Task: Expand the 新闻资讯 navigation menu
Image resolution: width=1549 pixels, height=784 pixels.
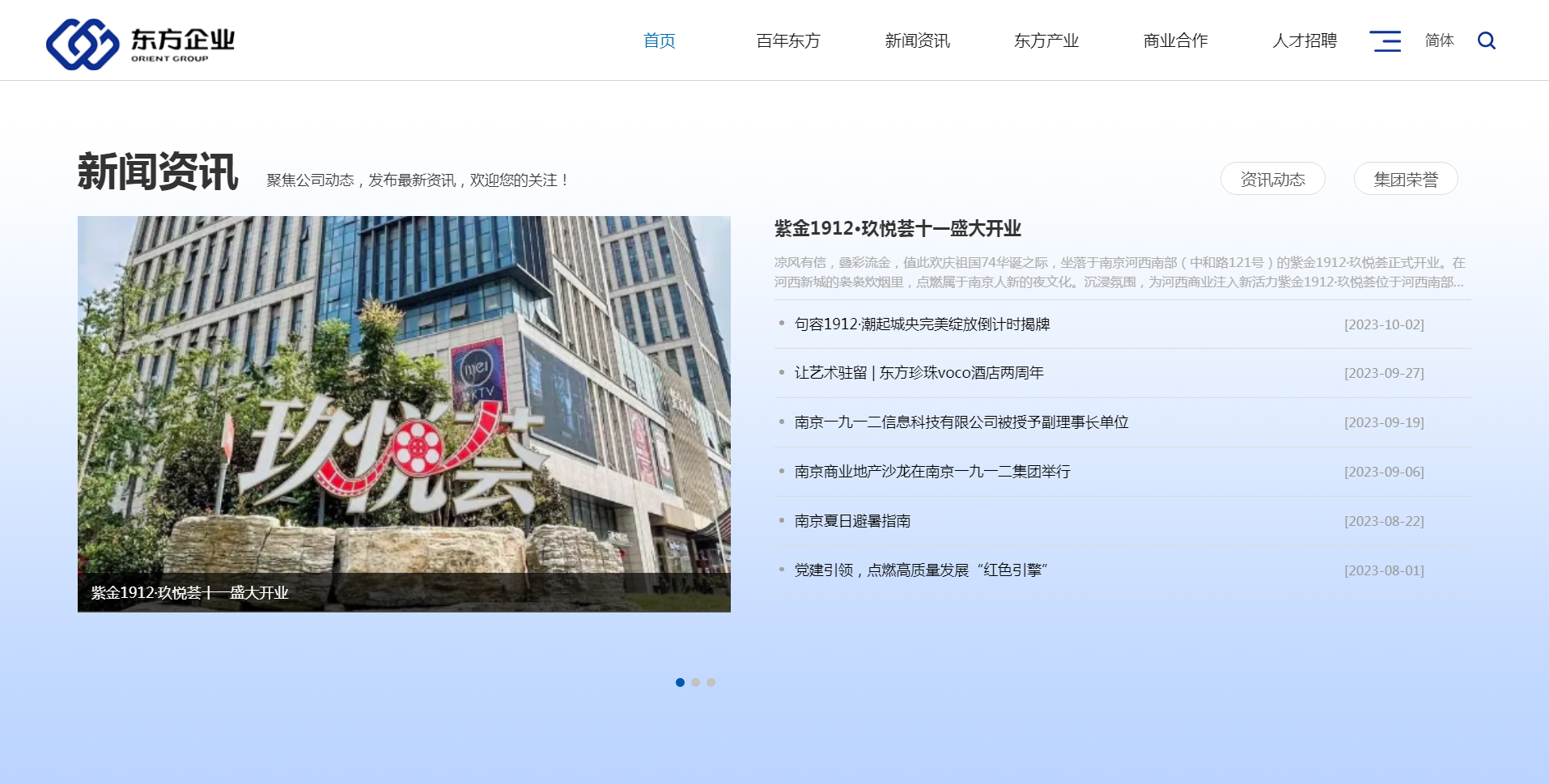Action: [x=917, y=40]
